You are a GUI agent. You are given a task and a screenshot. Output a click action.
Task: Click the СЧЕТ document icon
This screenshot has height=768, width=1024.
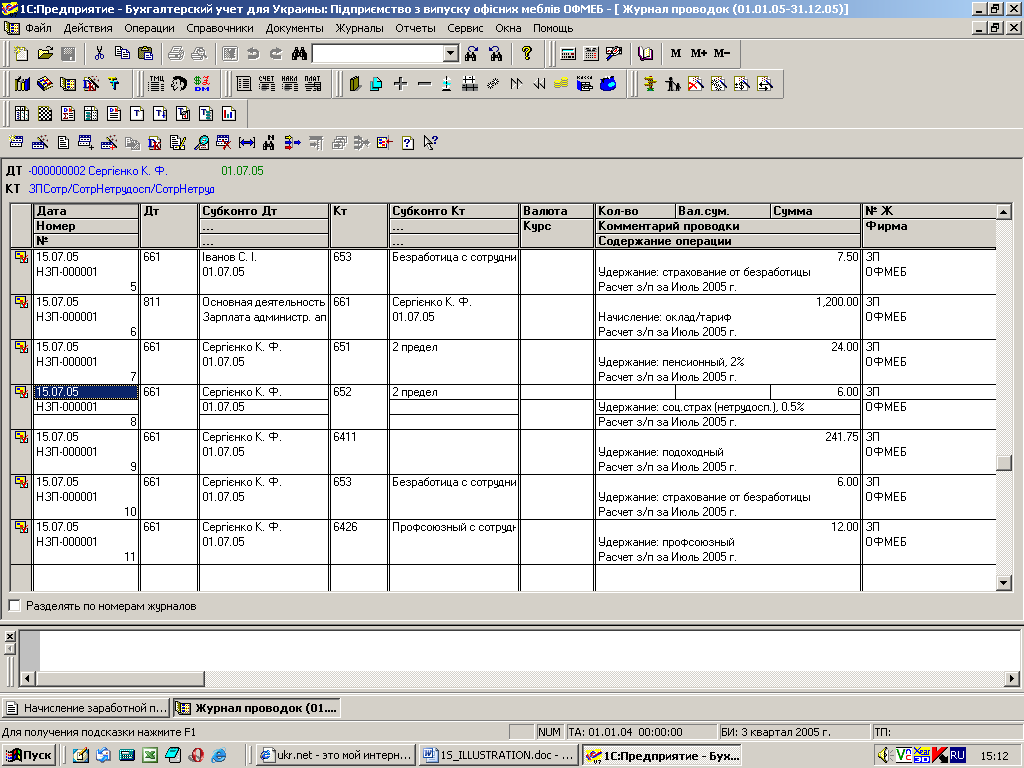click(266, 84)
